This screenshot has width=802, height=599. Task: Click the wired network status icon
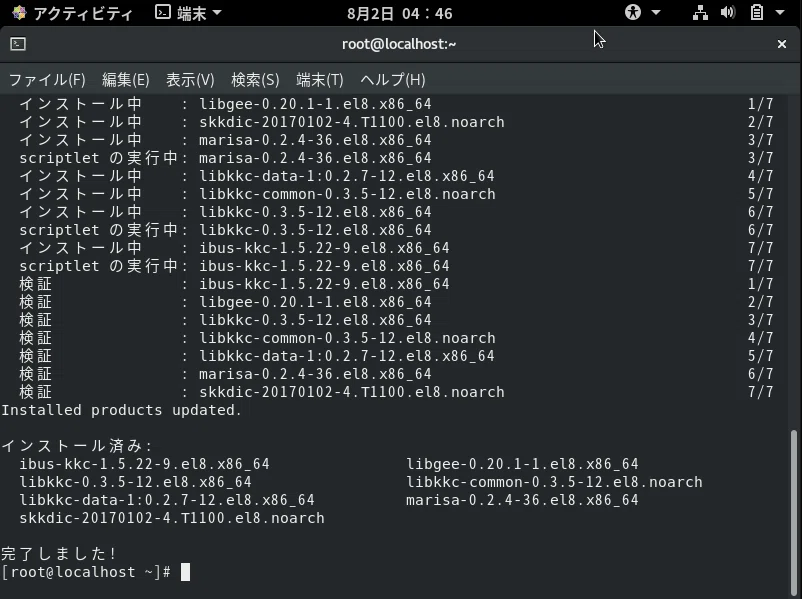[700, 12]
